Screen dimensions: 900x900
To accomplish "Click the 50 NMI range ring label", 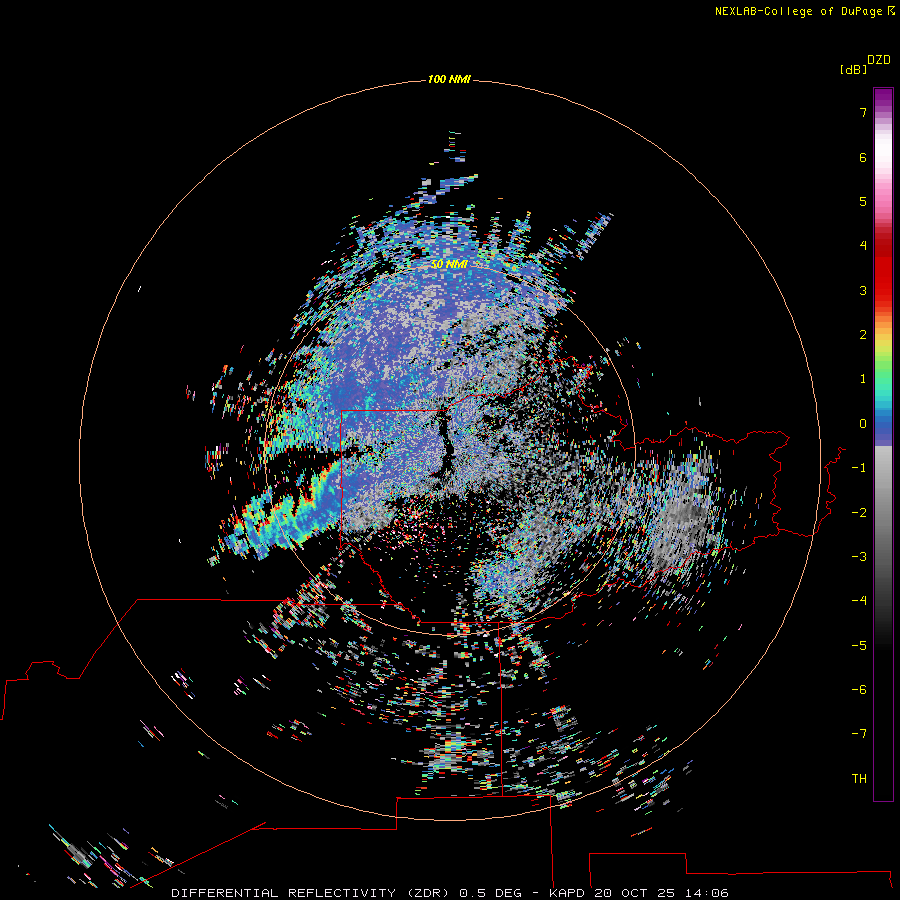I will tap(449, 264).
